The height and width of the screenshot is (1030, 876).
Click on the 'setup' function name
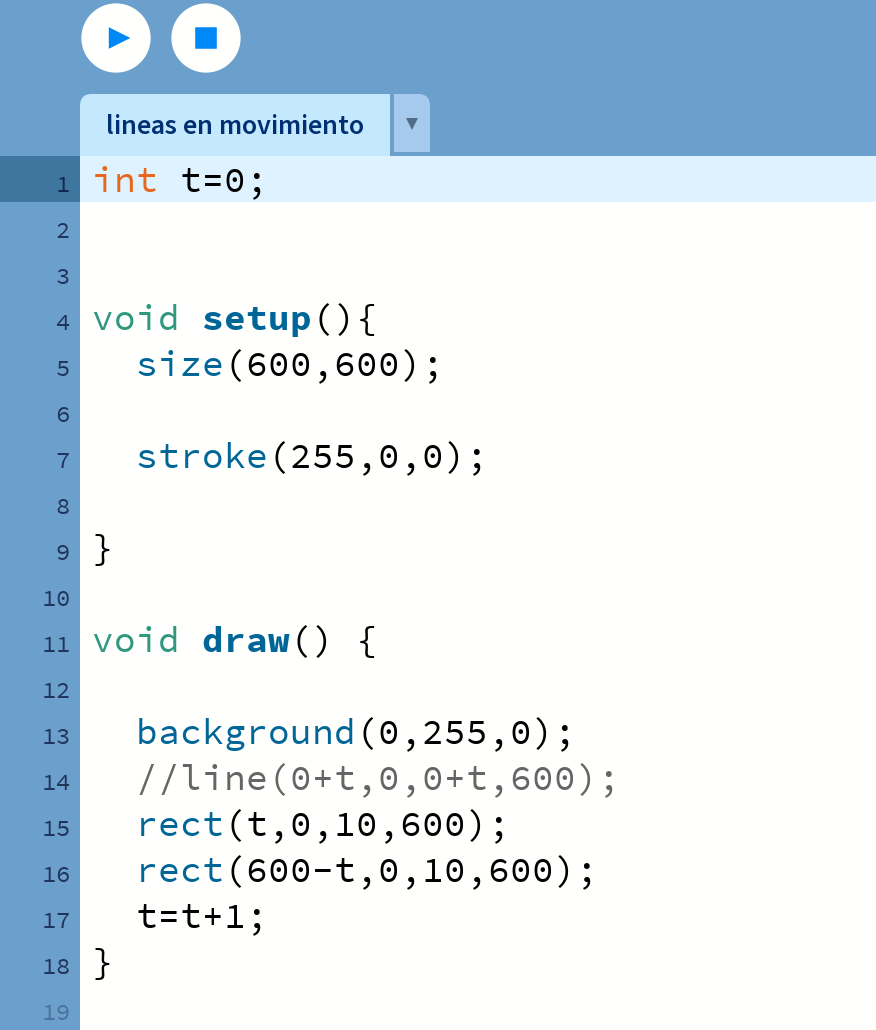(x=257, y=319)
